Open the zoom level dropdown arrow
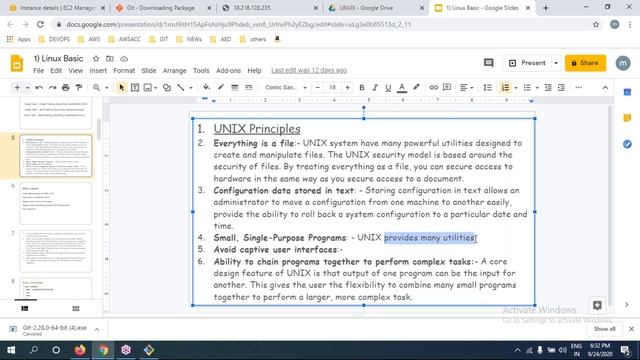Screen dimensions: 640x360 pos(107,88)
